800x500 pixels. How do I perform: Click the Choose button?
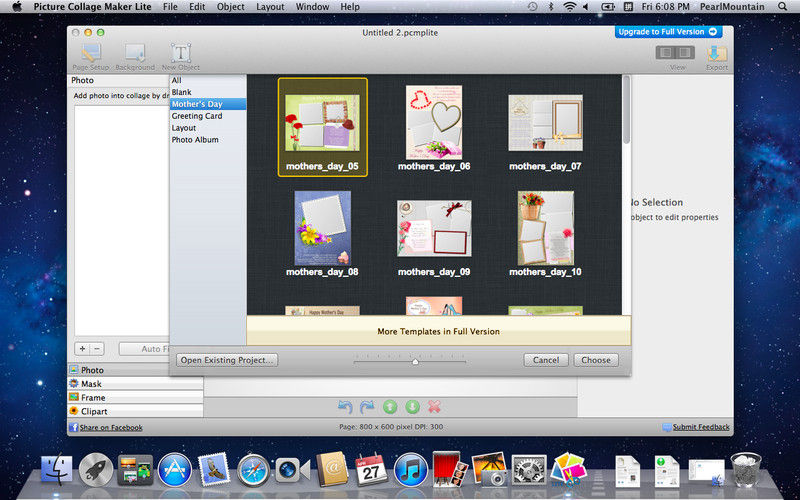click(x=596, y=360)
